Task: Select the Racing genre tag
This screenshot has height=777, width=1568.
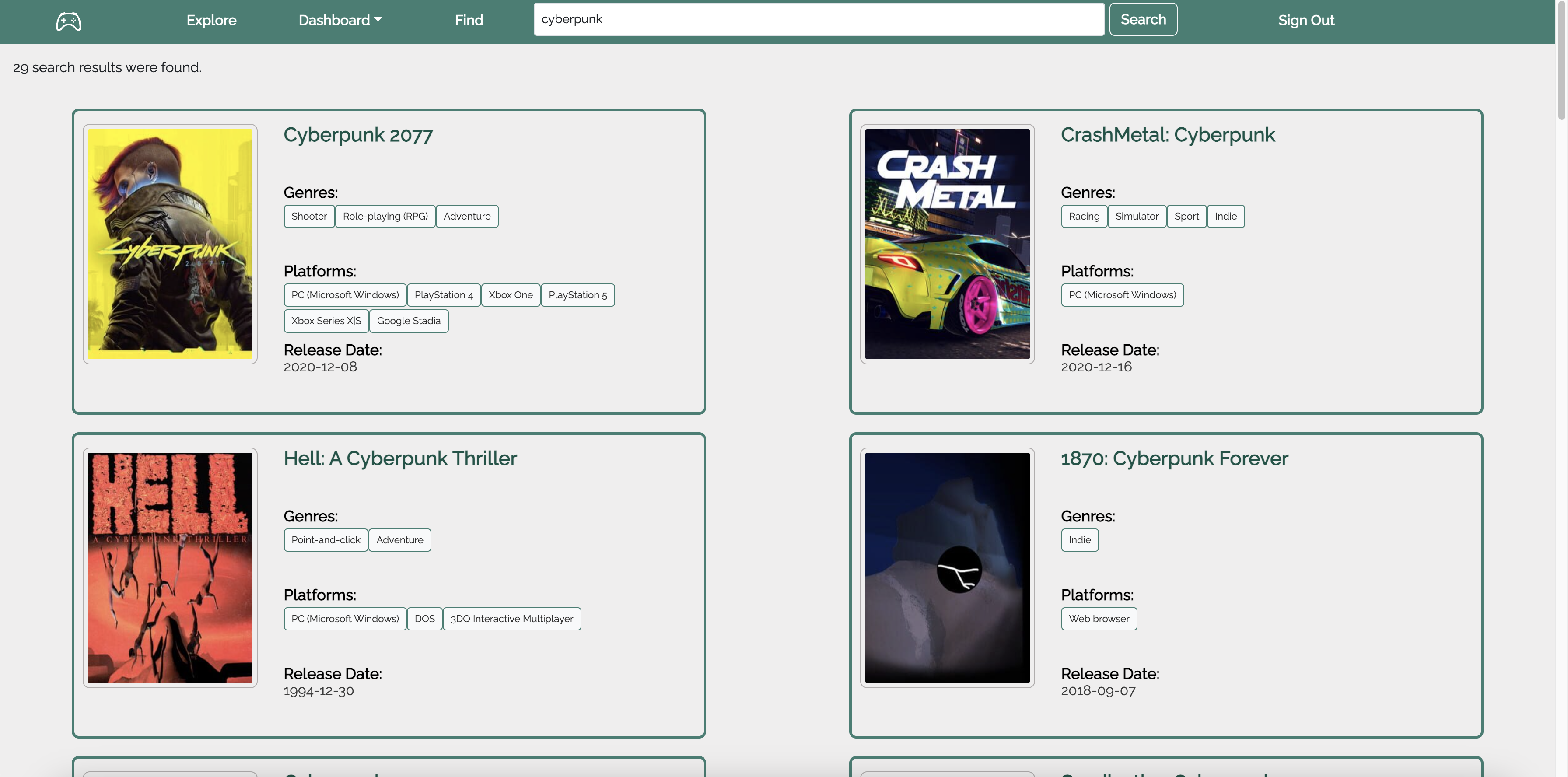Action: [1084, 216]
